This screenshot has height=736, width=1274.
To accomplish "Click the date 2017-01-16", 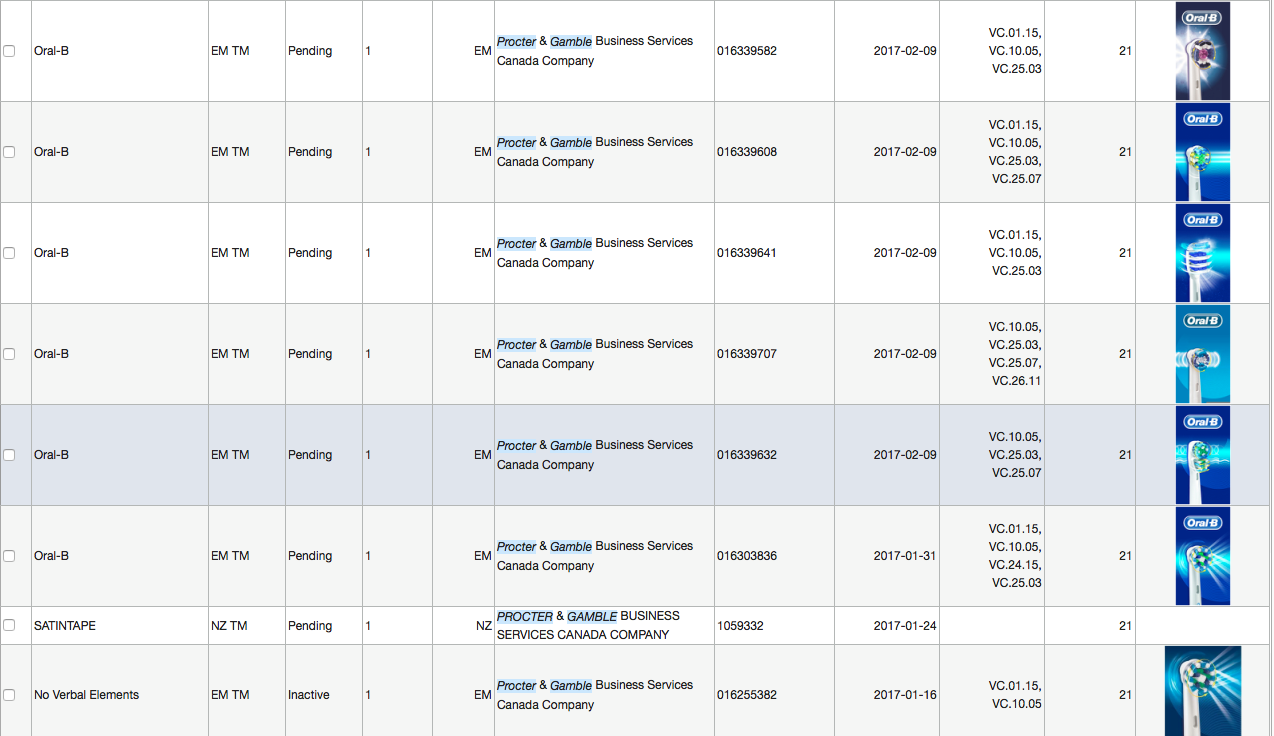I will pos(905,695).
